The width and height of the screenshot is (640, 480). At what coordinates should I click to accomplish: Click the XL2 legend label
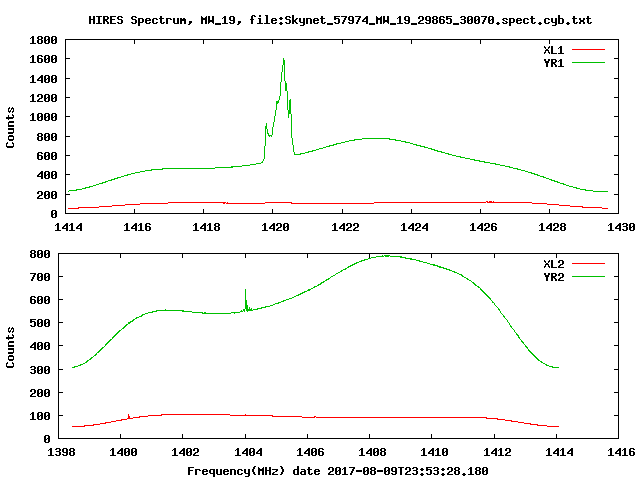(x=553, y=264)
